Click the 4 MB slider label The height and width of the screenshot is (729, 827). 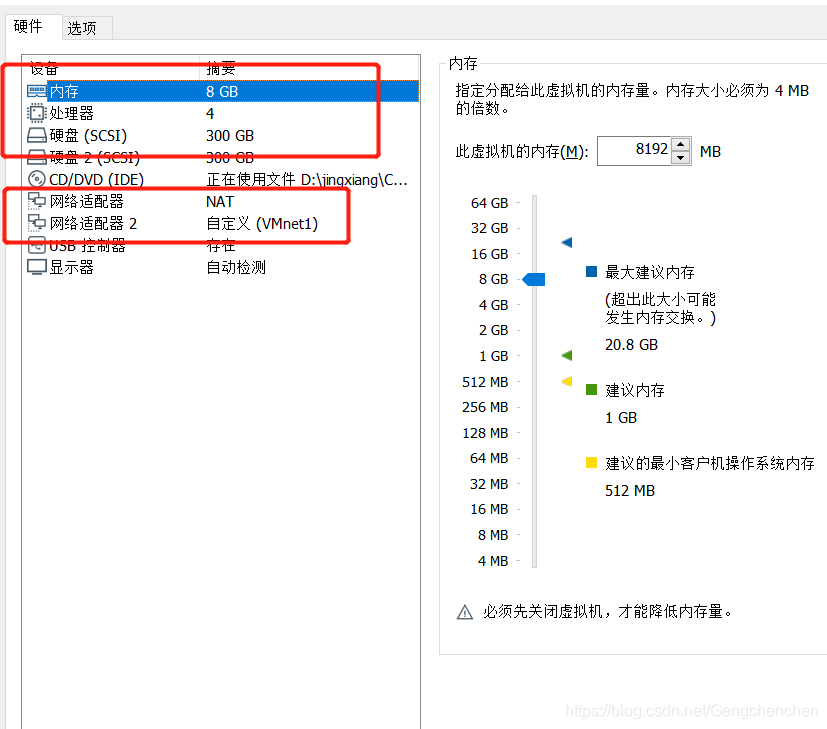tap(493, 561)
